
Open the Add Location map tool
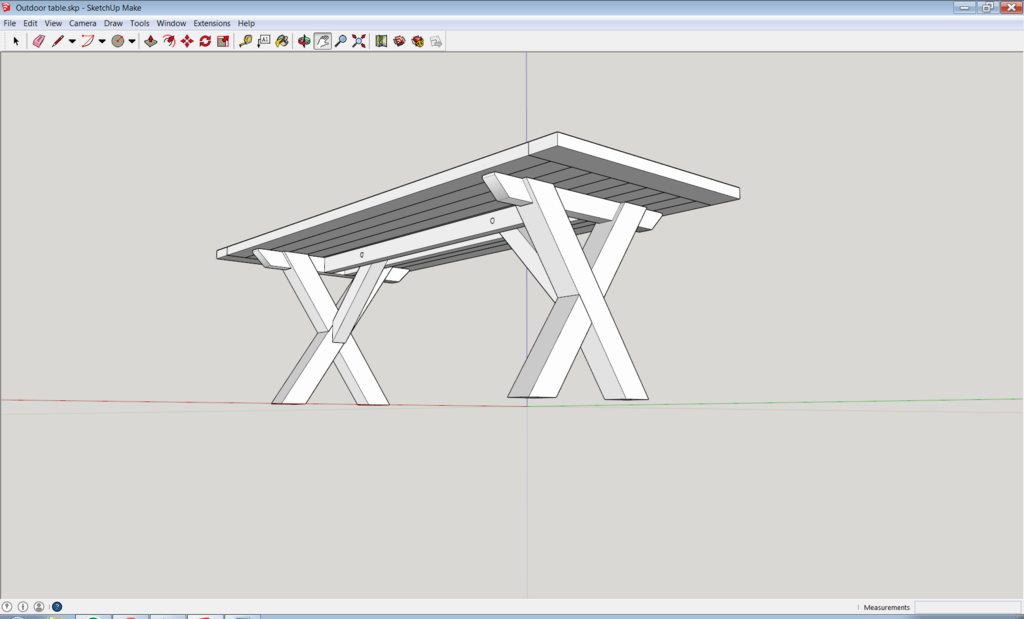[x=381, y=41]
